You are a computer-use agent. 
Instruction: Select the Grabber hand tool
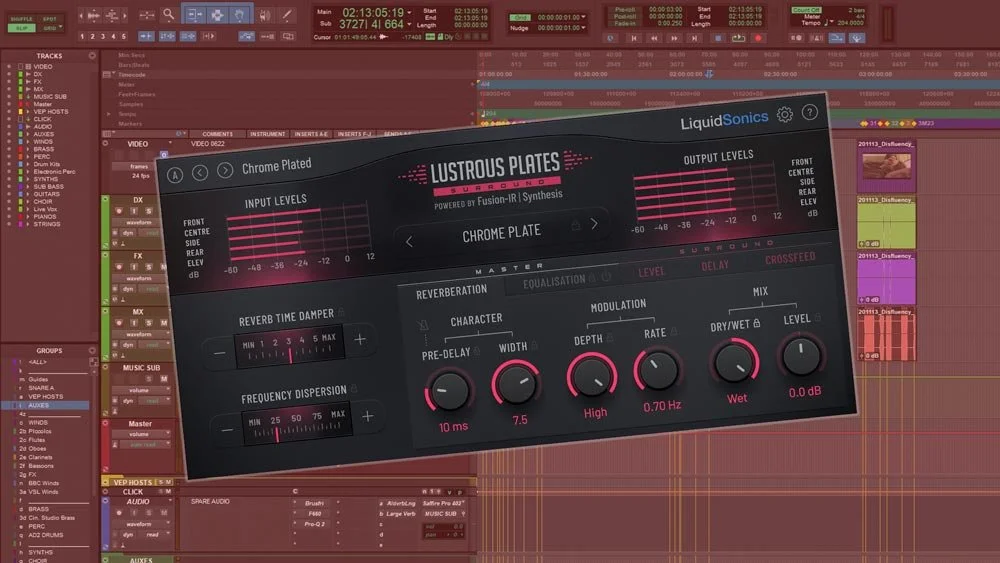240,14
